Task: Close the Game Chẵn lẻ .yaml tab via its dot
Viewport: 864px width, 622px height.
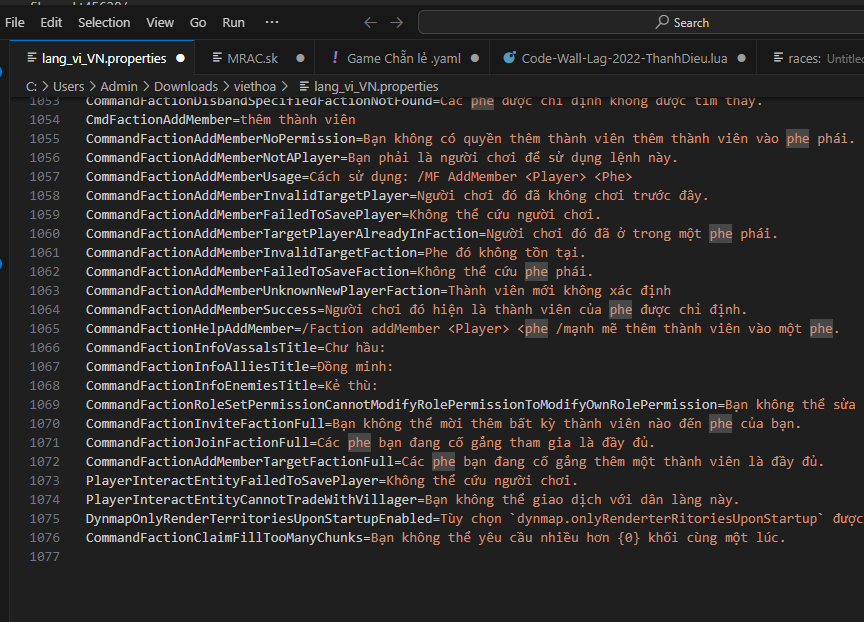Action: pos(473,59)
